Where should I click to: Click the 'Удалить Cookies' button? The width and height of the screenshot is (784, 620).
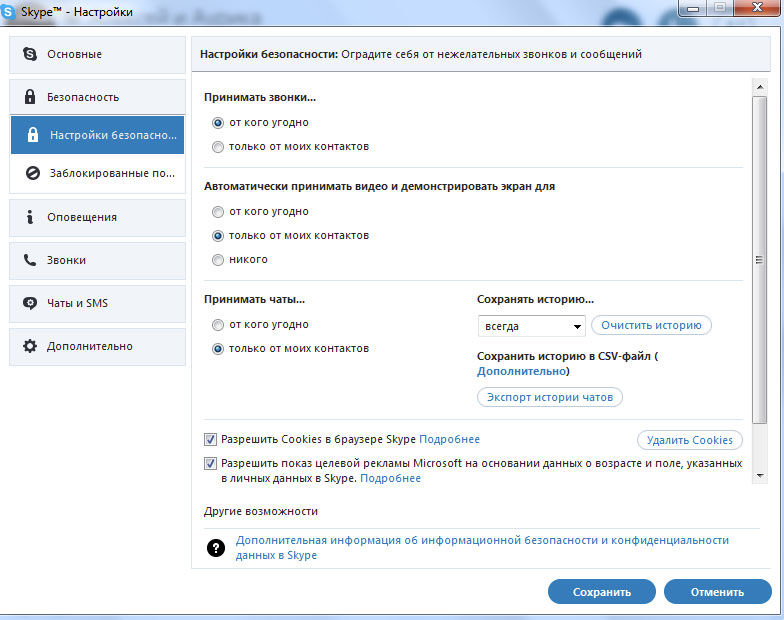[690, 440]
